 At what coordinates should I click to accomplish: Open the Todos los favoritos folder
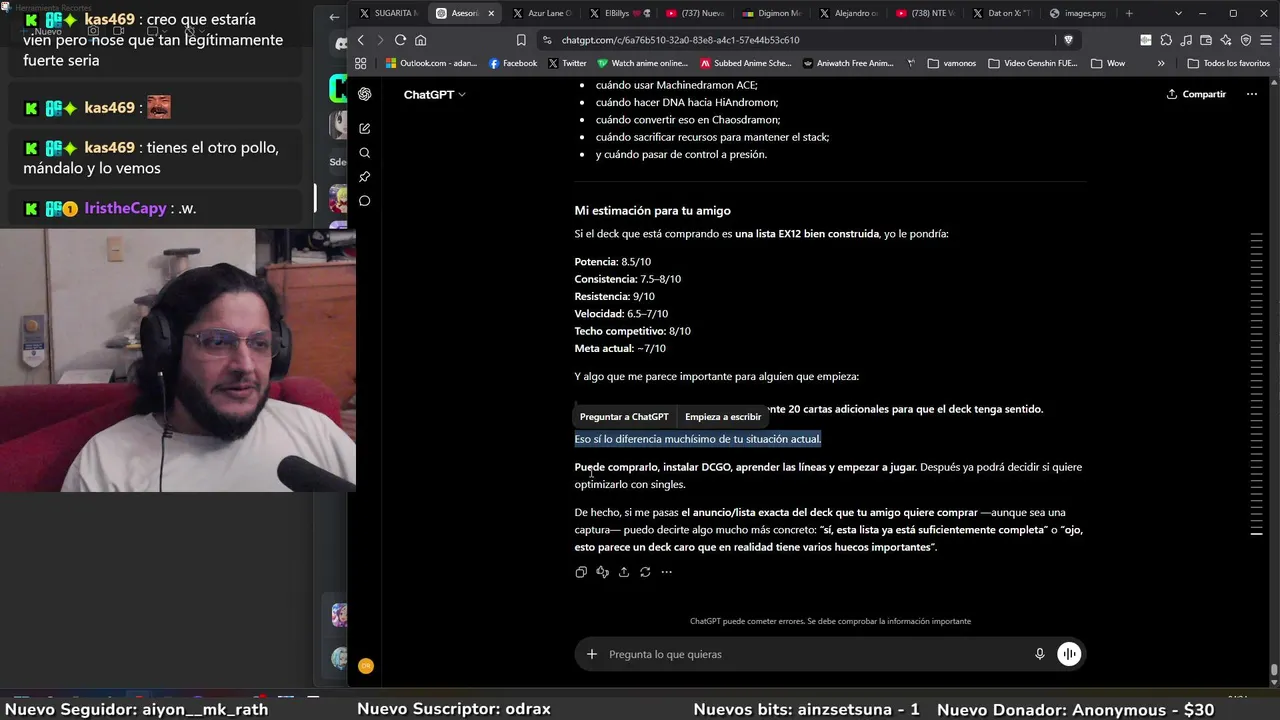(1229, 63)
